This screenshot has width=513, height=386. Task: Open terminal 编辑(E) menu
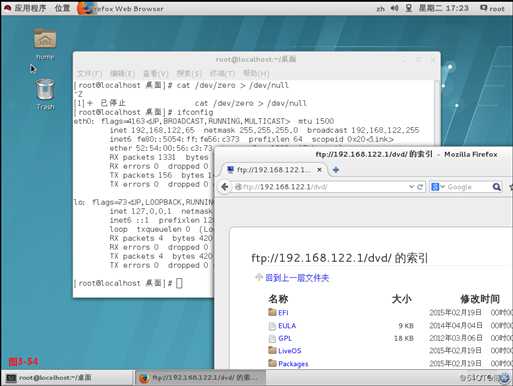[x=122, y=74]
